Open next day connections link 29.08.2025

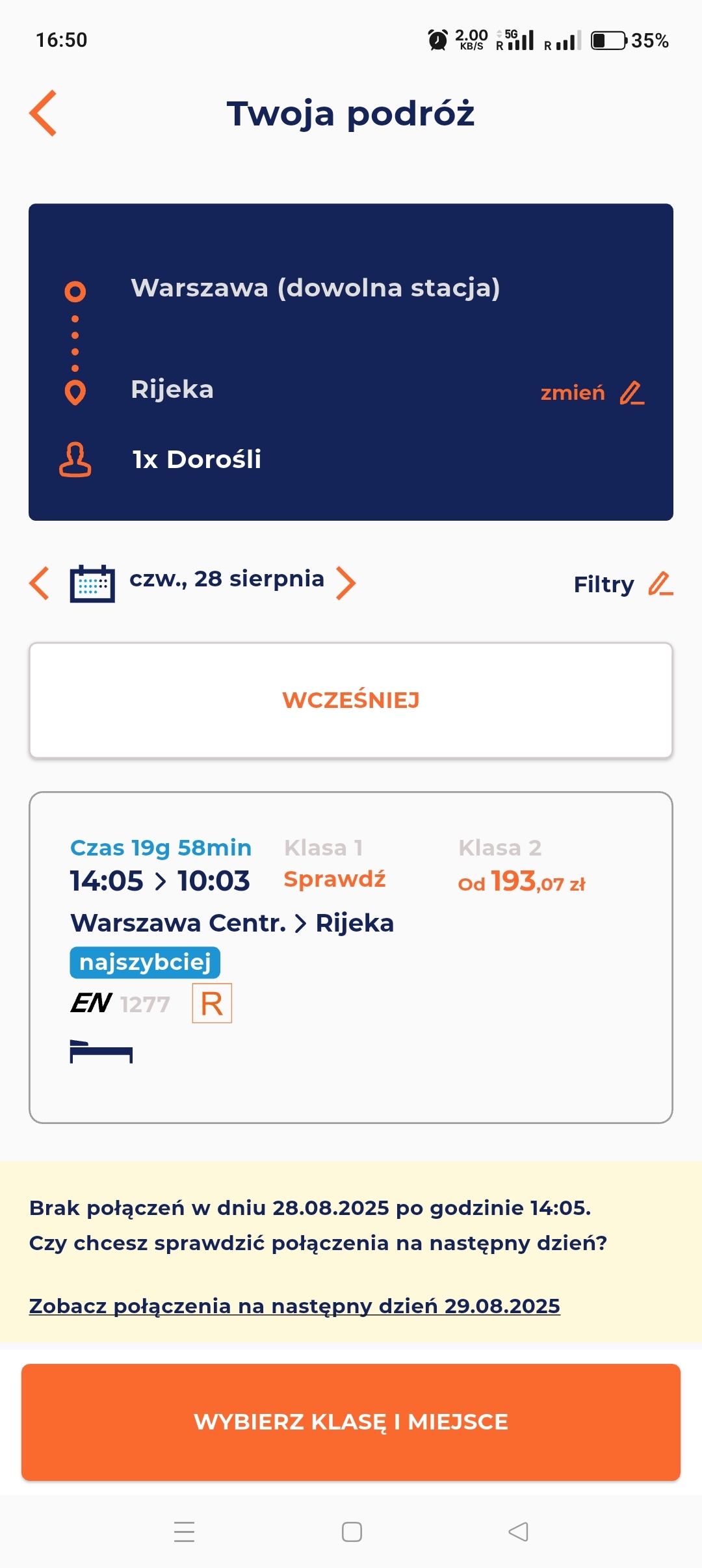pos(294,1306)
